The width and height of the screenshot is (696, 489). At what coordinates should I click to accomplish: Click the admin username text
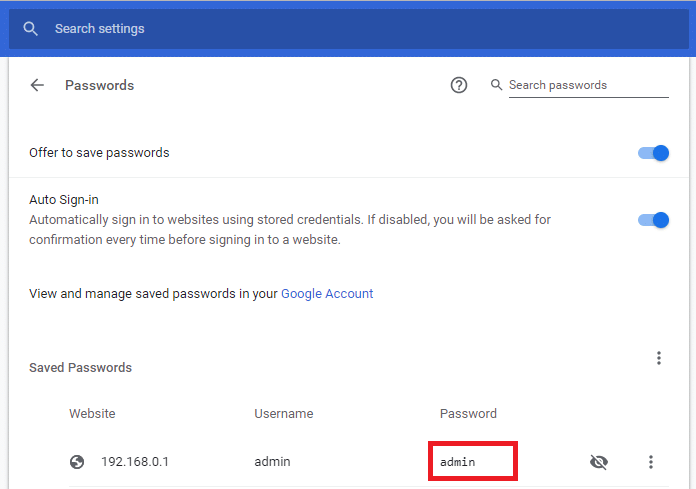[x=272, y=462]
